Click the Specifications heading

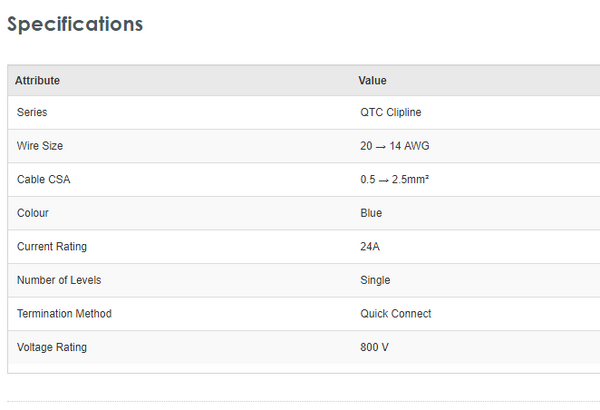tap(75, 24)
